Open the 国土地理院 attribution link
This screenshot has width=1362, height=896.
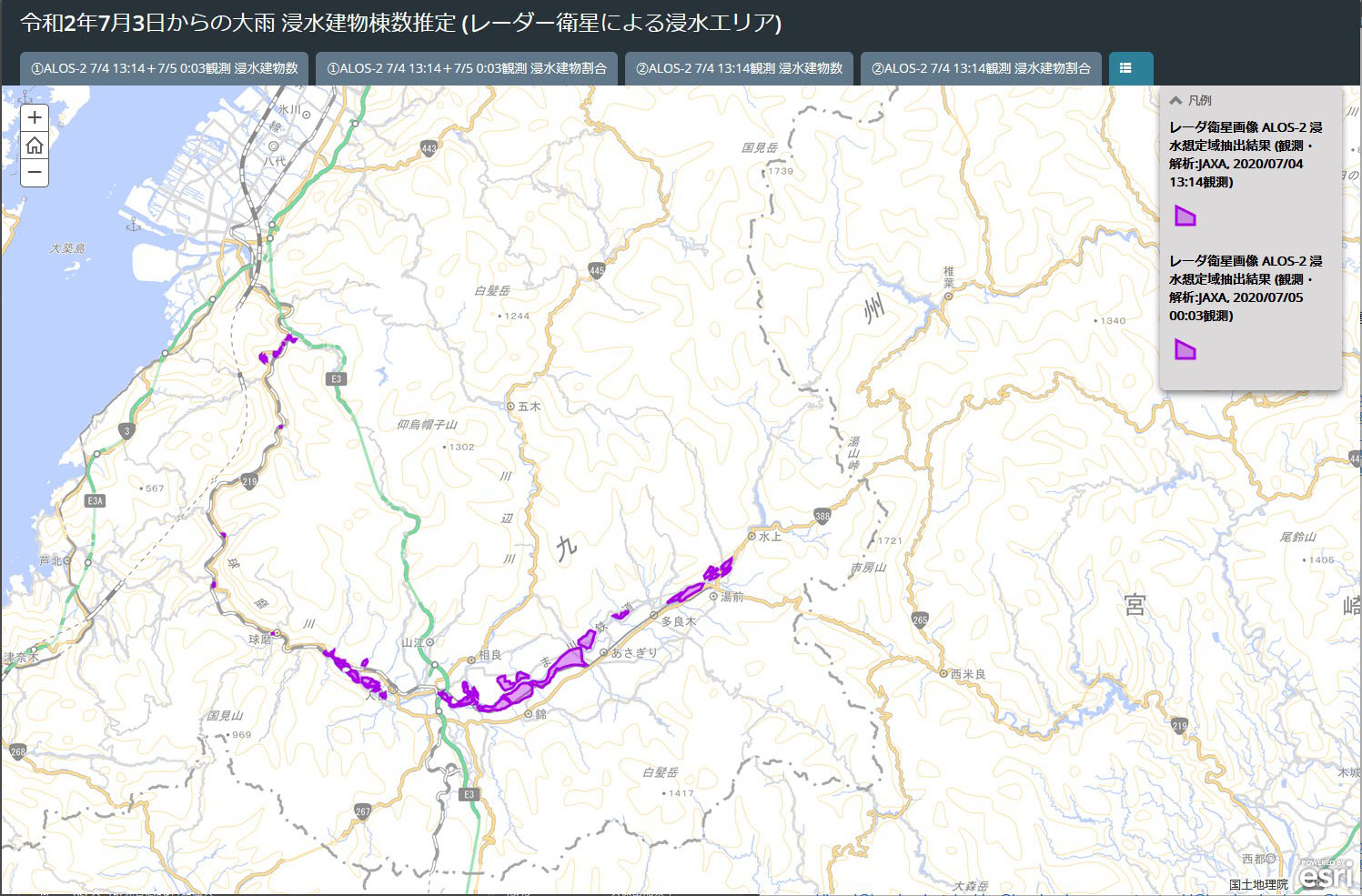tap(1258, 884)
